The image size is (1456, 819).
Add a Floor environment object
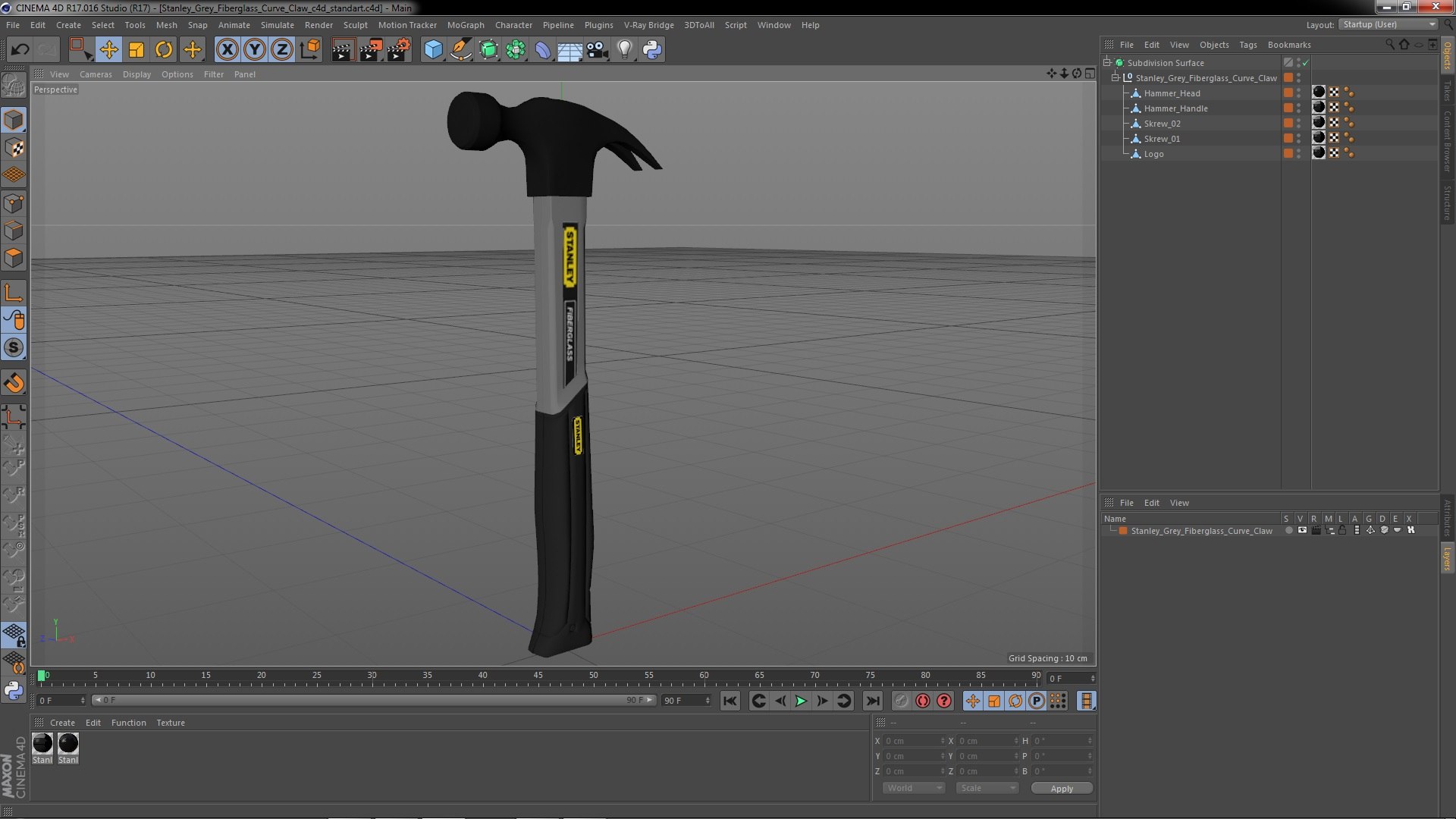point(570,50)
